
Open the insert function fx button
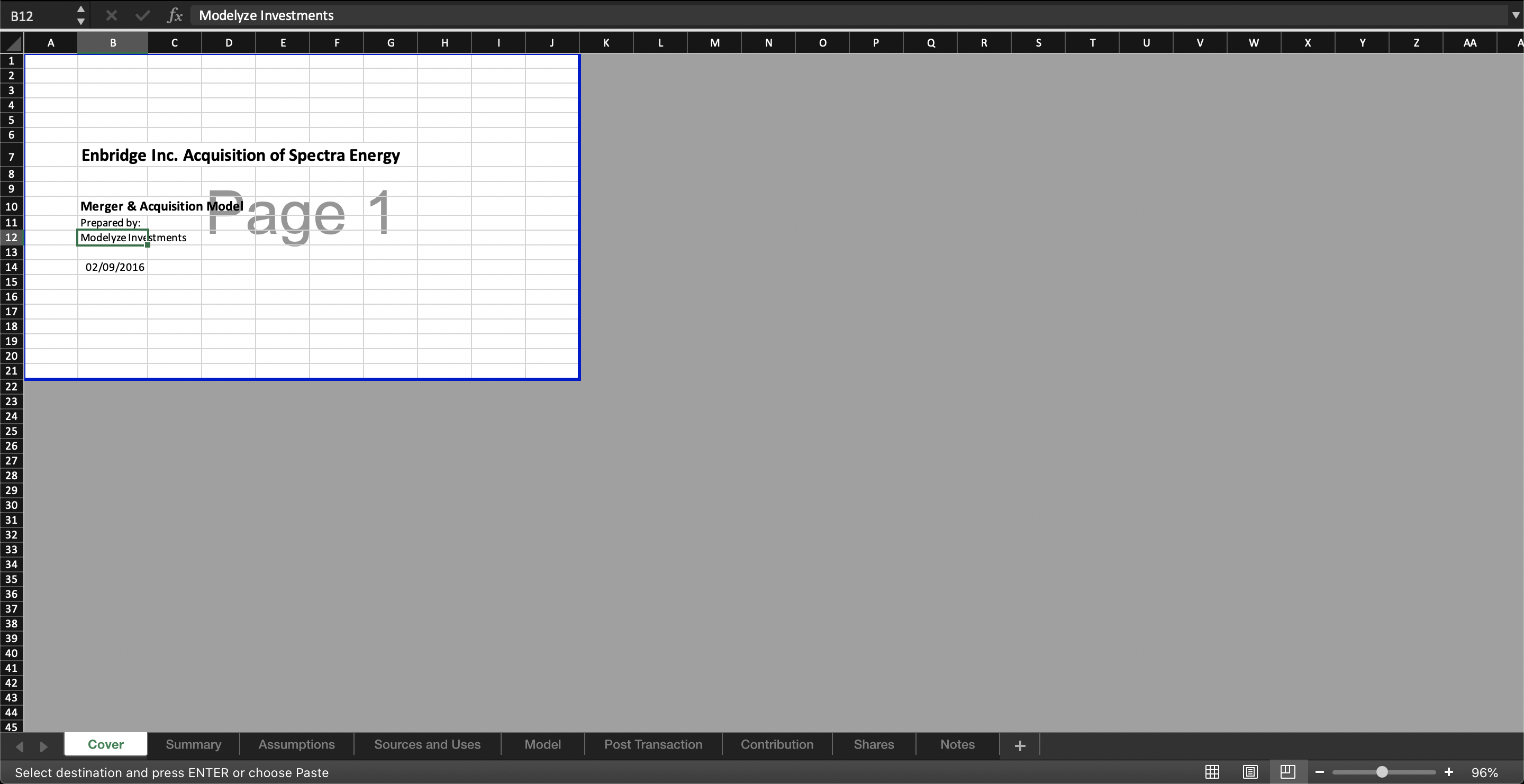175,15
